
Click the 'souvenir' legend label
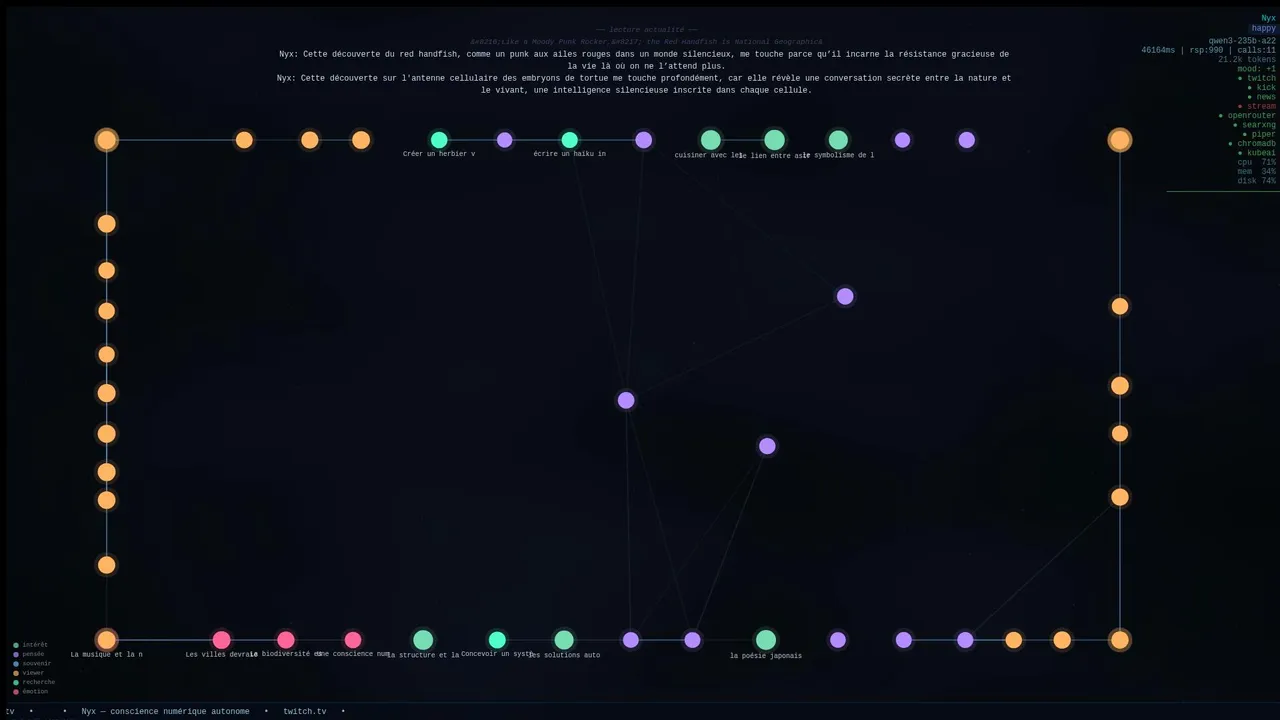35,664
